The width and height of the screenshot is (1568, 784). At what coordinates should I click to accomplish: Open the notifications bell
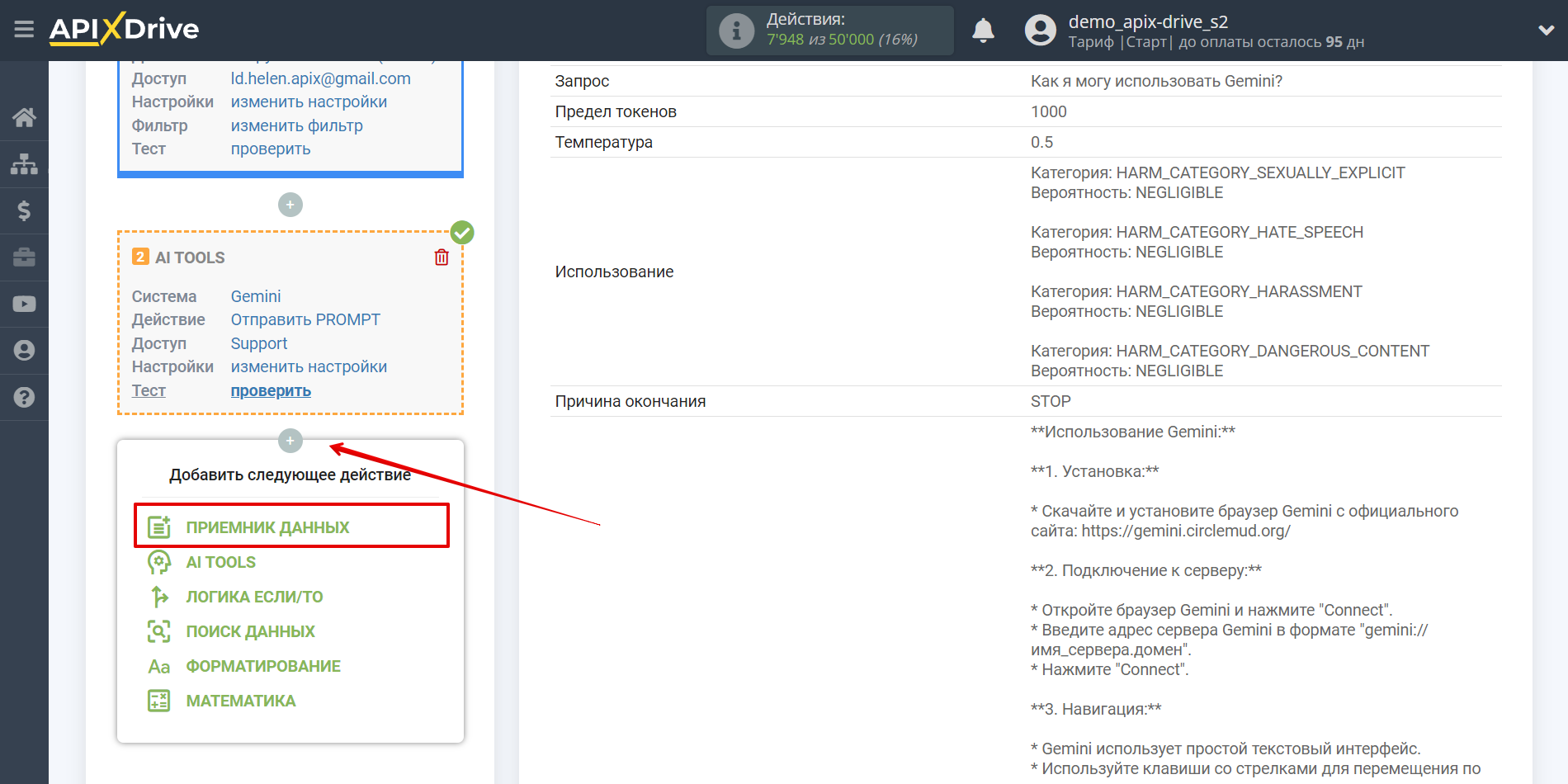[983, 31]
